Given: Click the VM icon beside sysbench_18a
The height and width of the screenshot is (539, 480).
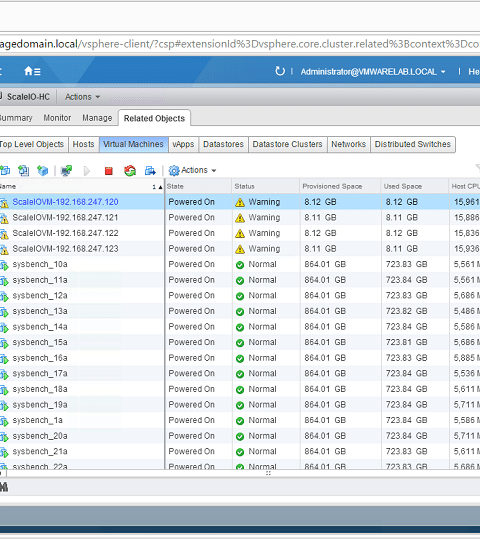Looking at the screenshot, I should click(x=4, y=389).
